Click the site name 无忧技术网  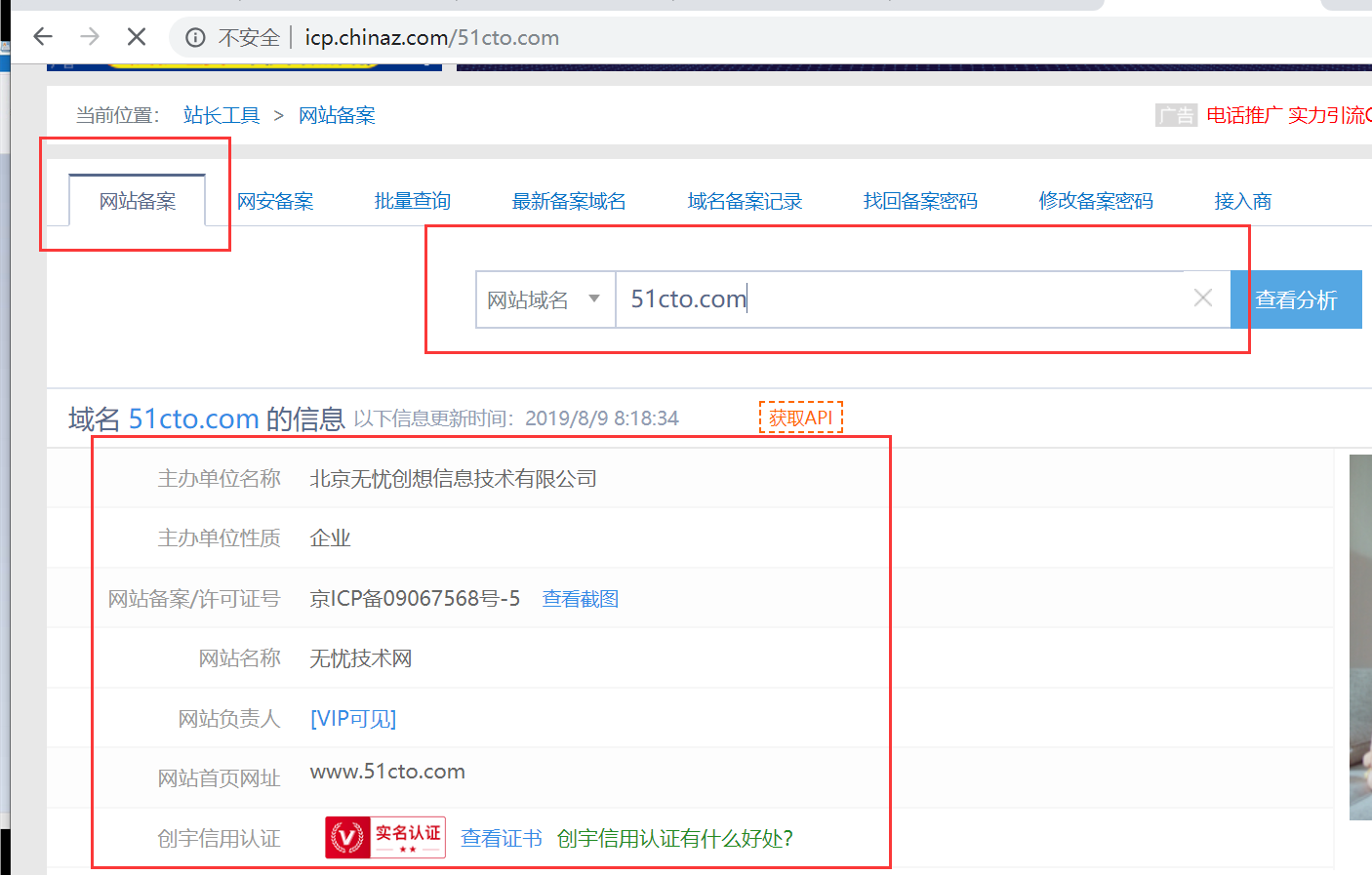pyautogui.click(x=361, y=659)
